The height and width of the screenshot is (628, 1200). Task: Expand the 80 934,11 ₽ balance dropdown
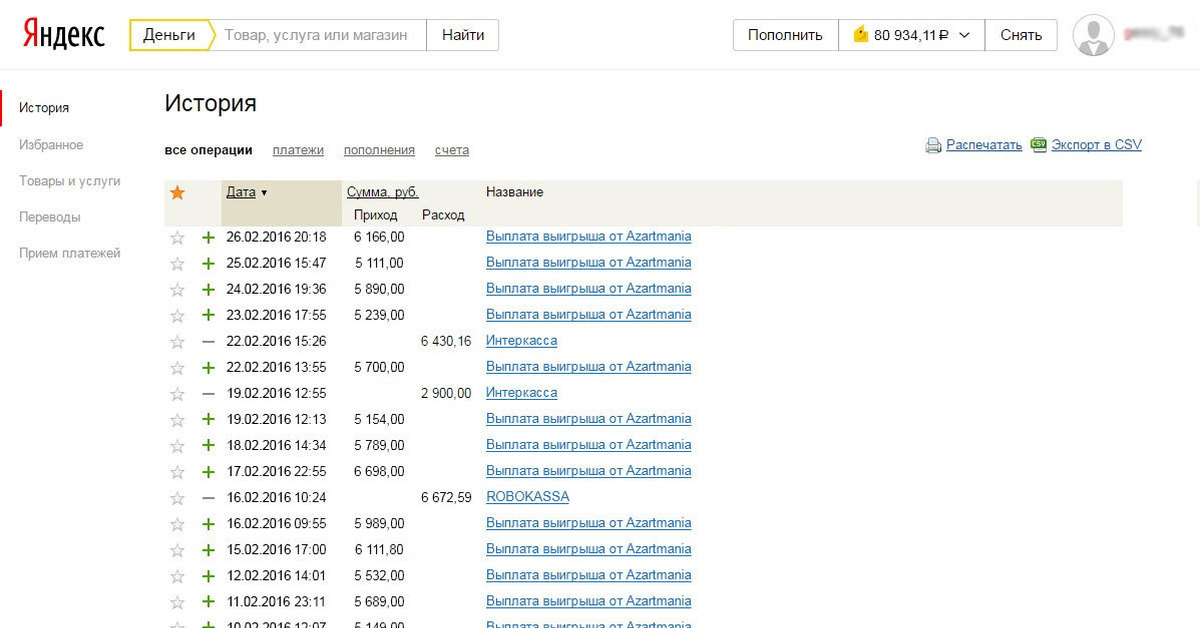coord(964,35)
